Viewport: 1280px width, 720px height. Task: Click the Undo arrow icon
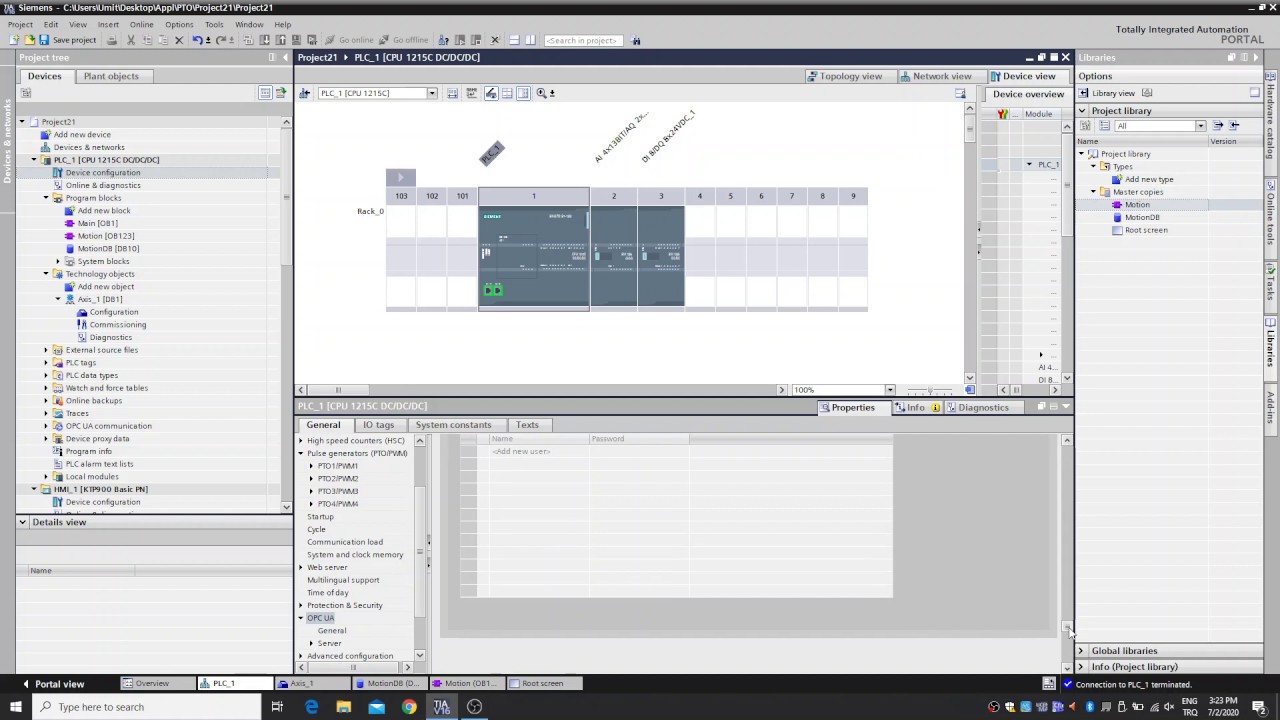point(198,40)
